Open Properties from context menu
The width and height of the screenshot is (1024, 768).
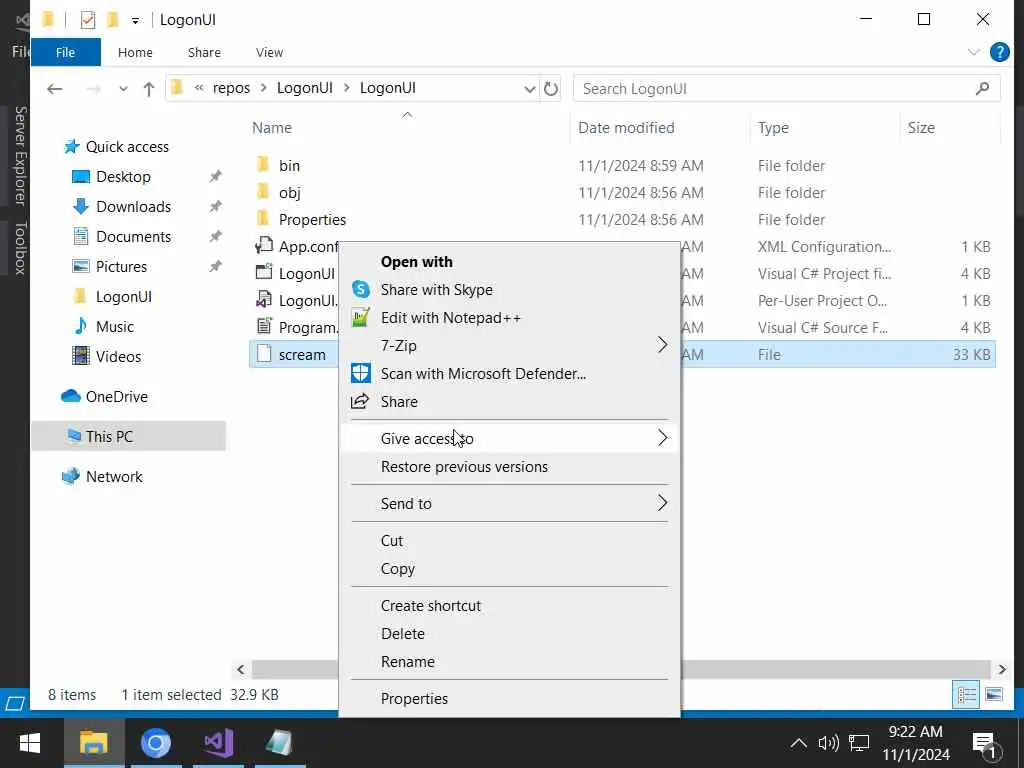click(414, 698)
